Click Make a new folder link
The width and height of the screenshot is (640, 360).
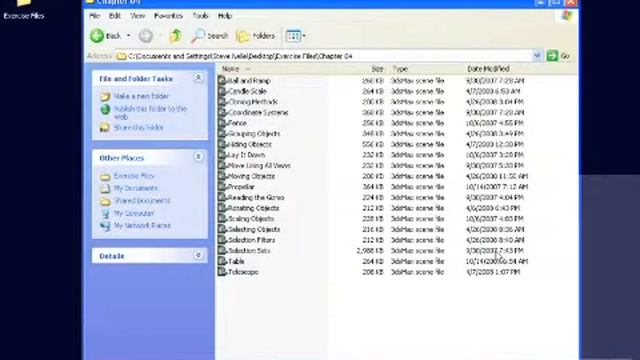(x=141, y=96)
